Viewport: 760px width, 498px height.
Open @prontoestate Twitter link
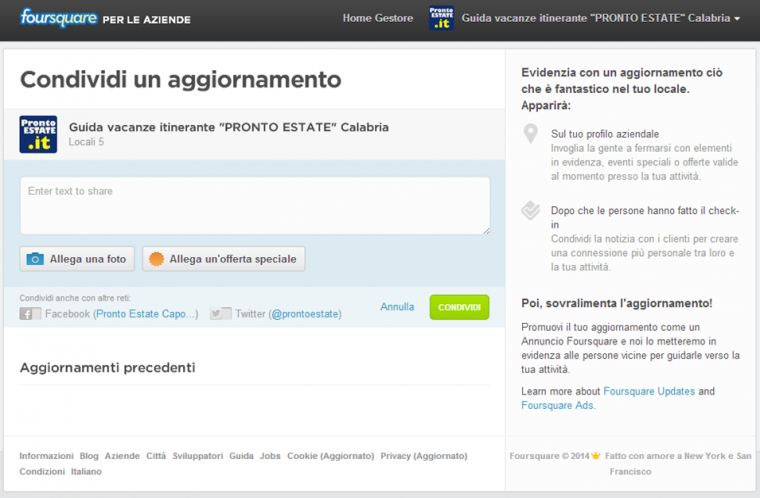pyautogui.click(x=305, y=314)
